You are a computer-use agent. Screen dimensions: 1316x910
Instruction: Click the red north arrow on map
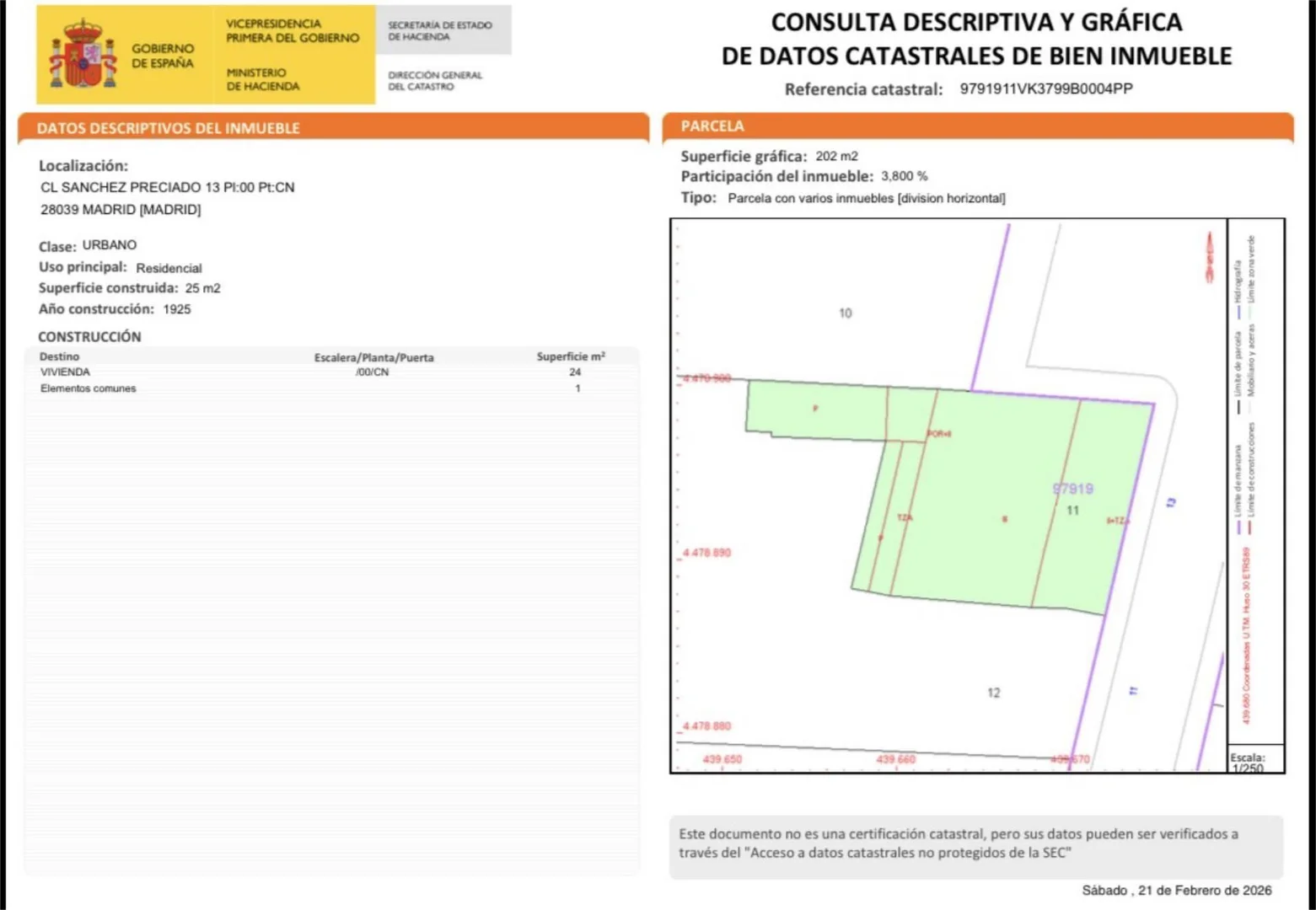point(1209,256)
